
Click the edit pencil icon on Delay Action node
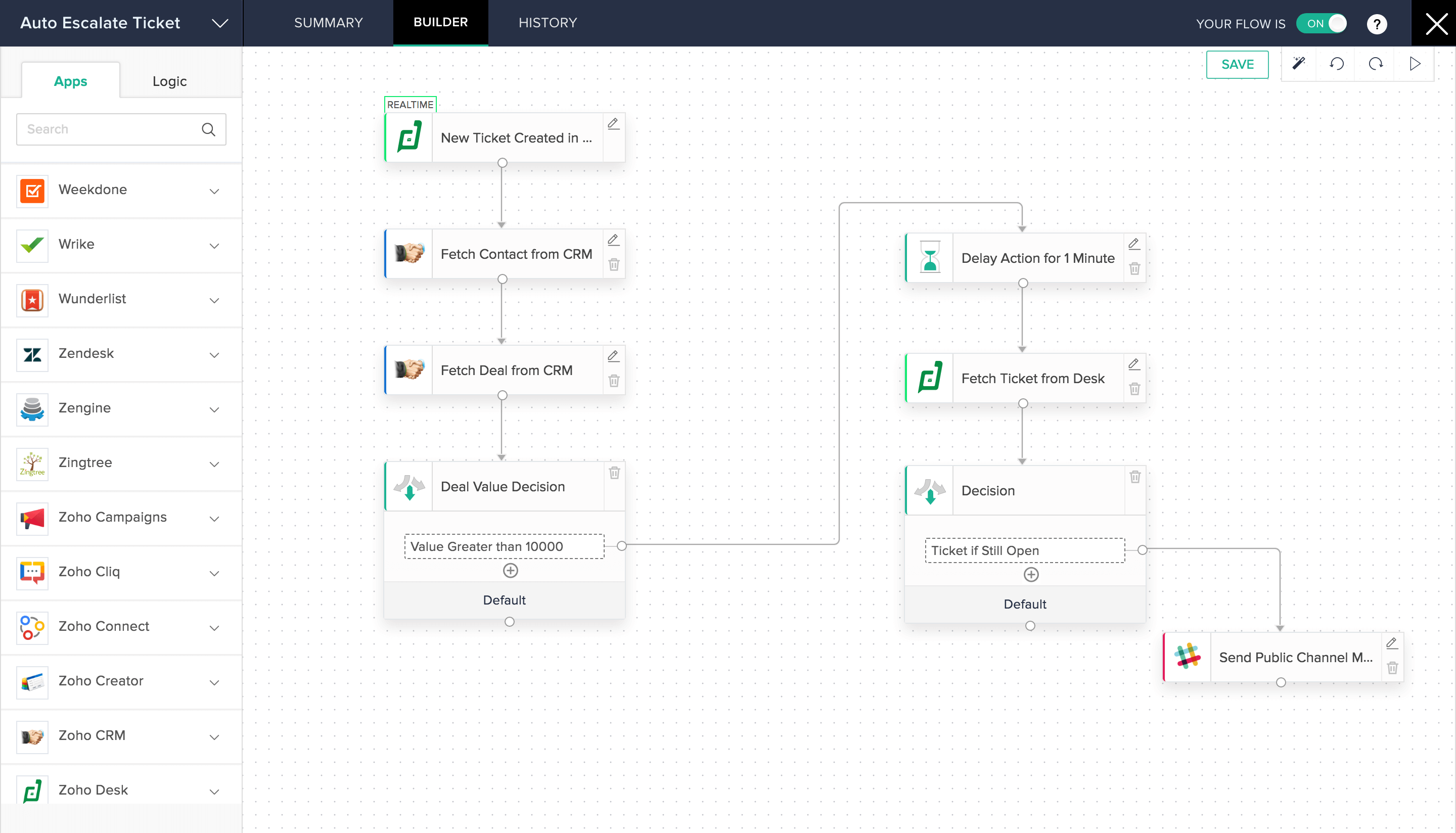pyautogui.click(x=1134, y=244)
